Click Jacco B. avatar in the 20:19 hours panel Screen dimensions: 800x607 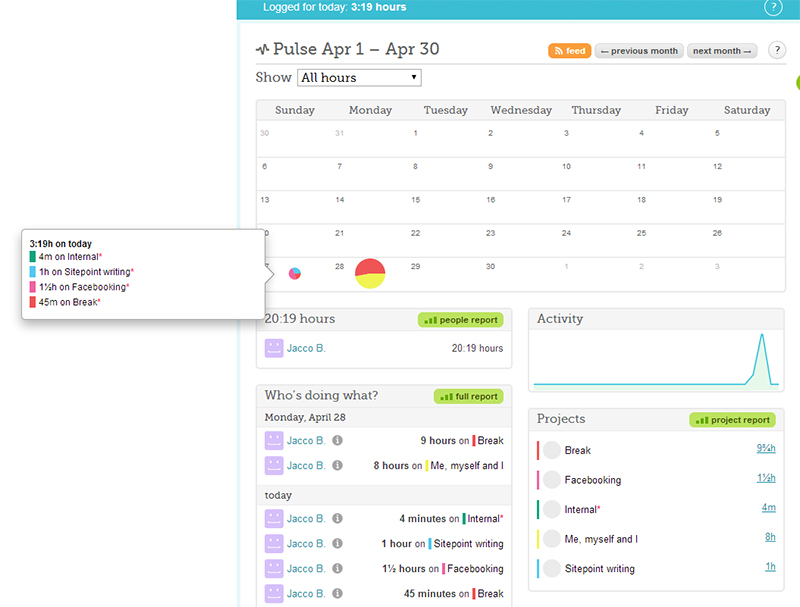[x=273, y=348]
